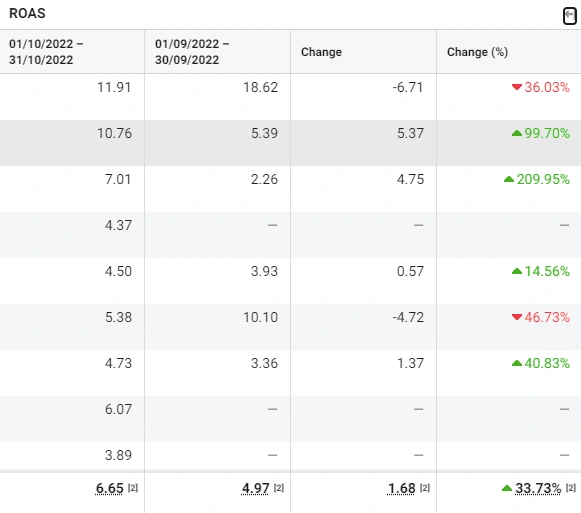Click the Change (%) column header
The width and height of the screenshot is (581, 513).
pos(509,52)
